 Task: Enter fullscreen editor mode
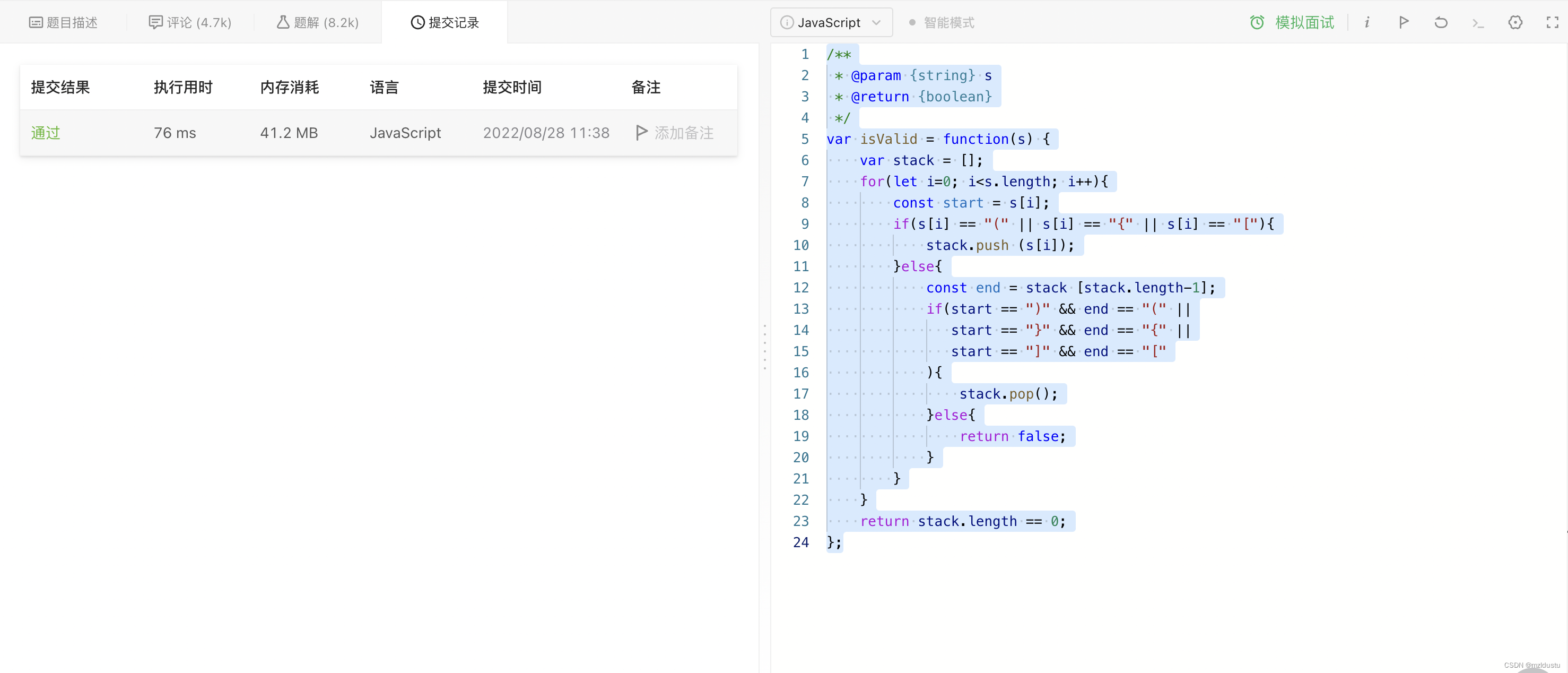point(1552,22)
